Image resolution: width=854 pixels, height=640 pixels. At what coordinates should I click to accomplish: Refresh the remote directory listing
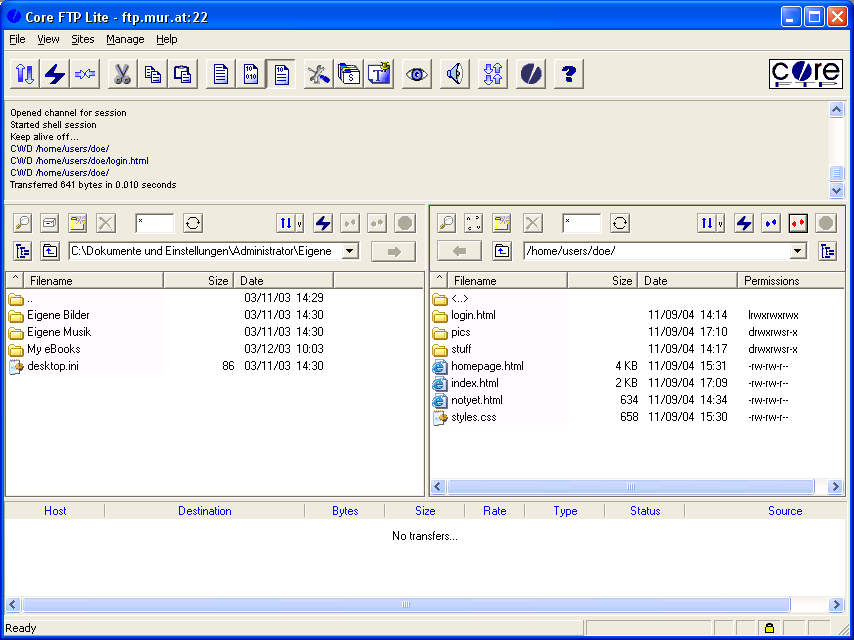[x=619, y=222]
